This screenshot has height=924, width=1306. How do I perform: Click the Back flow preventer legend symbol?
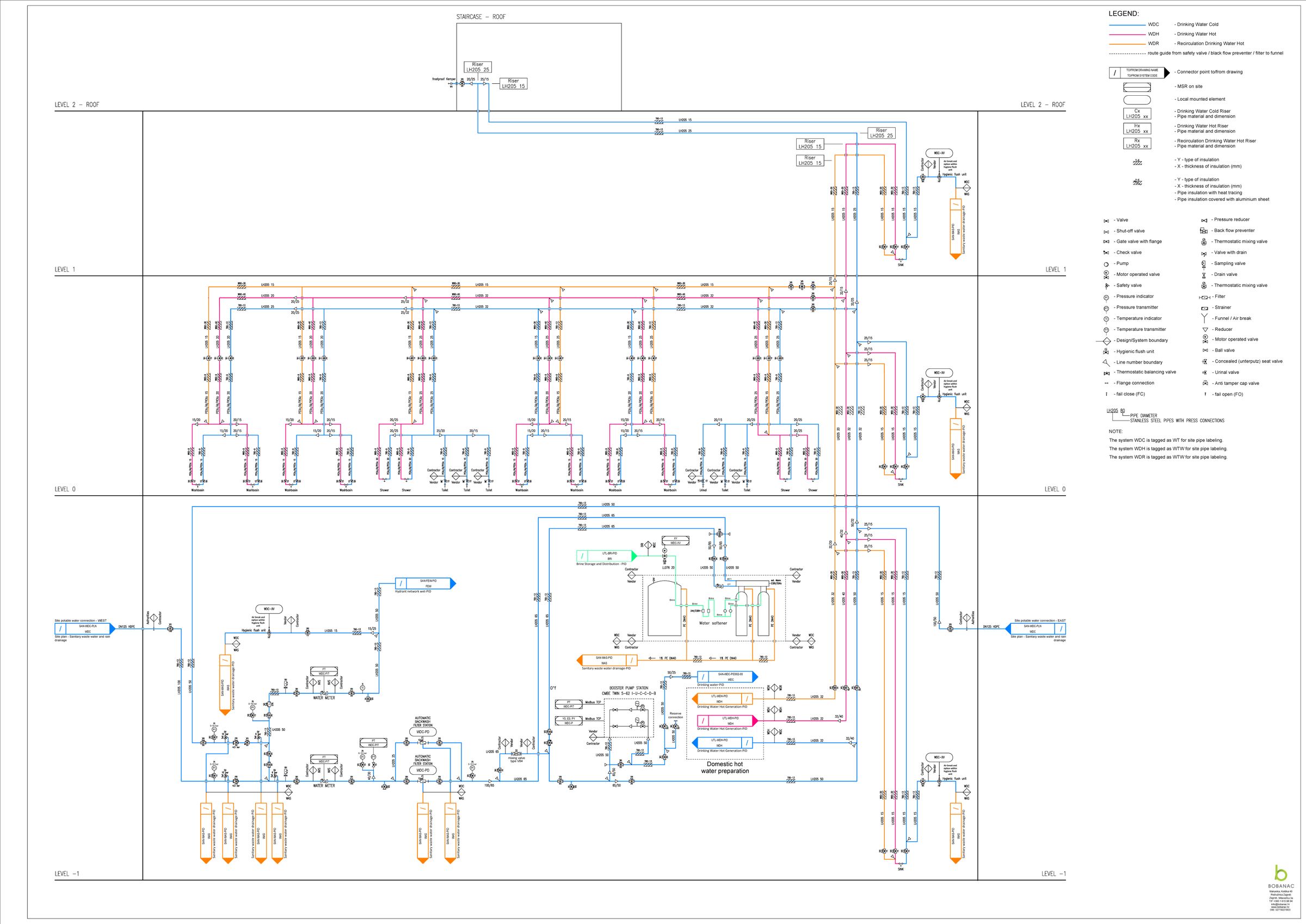[1204, 231]
